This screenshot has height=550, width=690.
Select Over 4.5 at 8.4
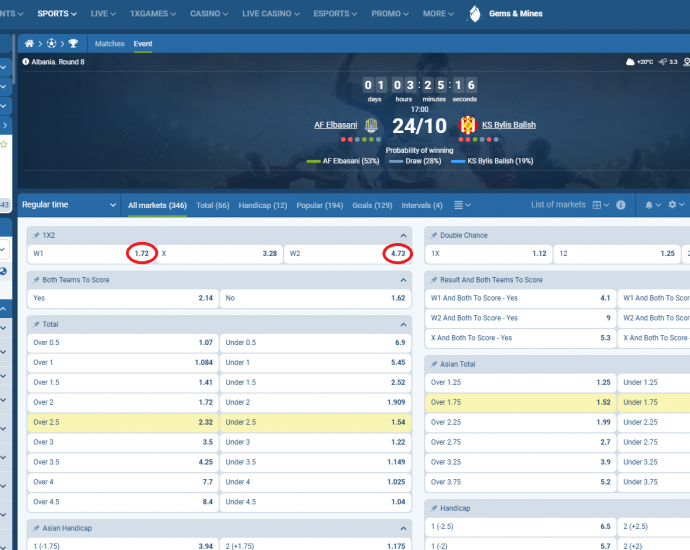123,502
